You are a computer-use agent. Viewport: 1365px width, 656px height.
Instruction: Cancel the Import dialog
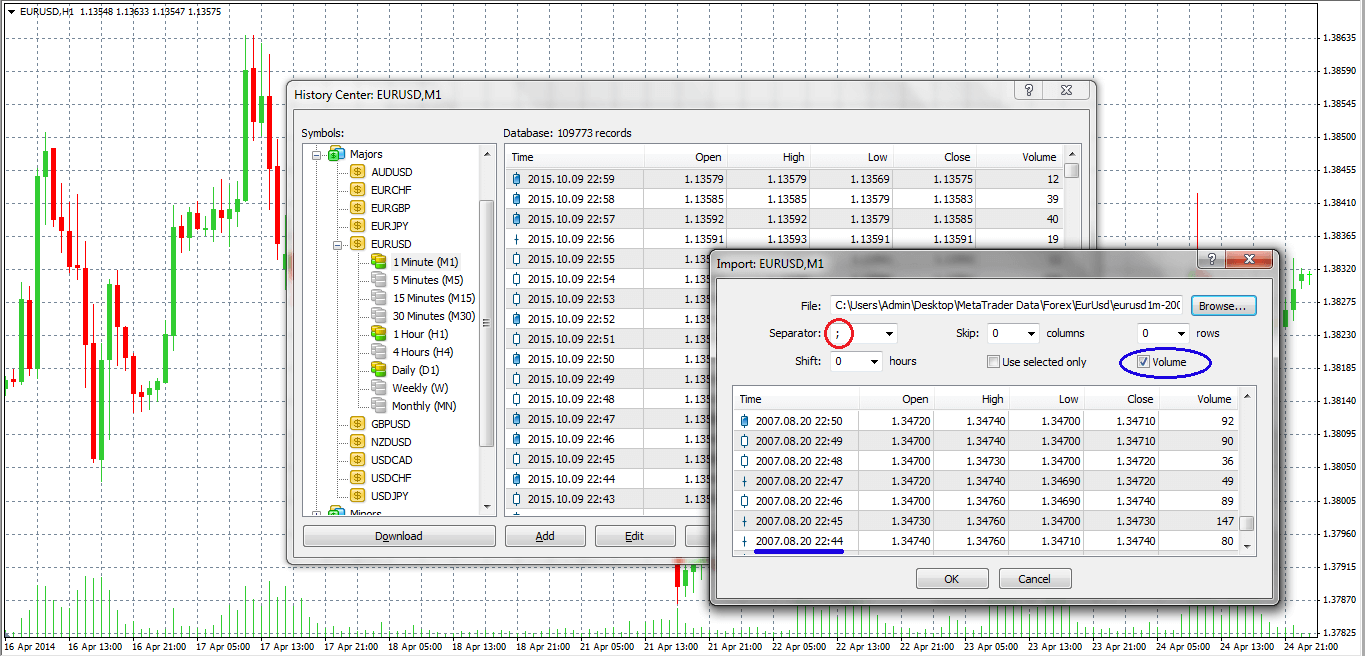click(x=1034, y=579)
